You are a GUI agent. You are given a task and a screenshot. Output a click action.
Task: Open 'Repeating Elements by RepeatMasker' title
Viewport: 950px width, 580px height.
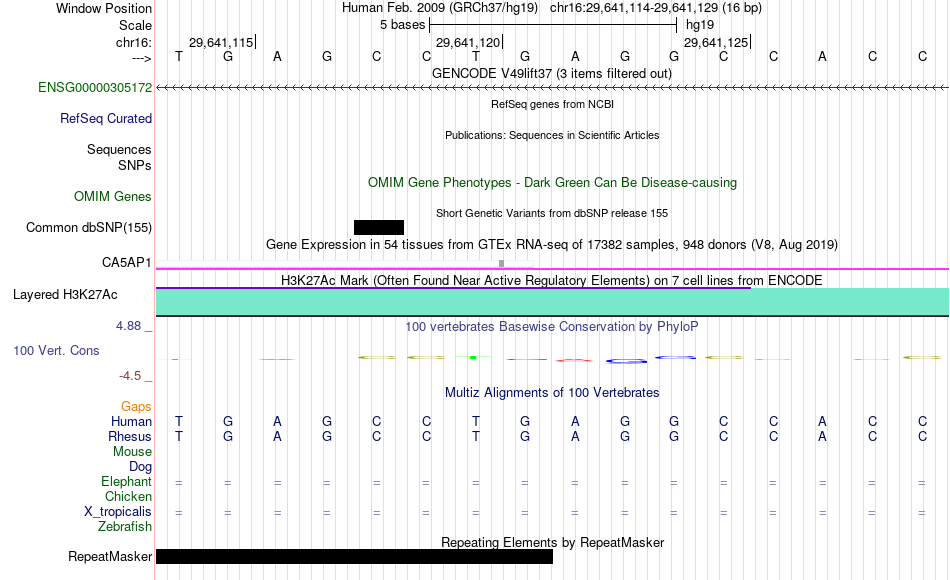pos(552,542)
